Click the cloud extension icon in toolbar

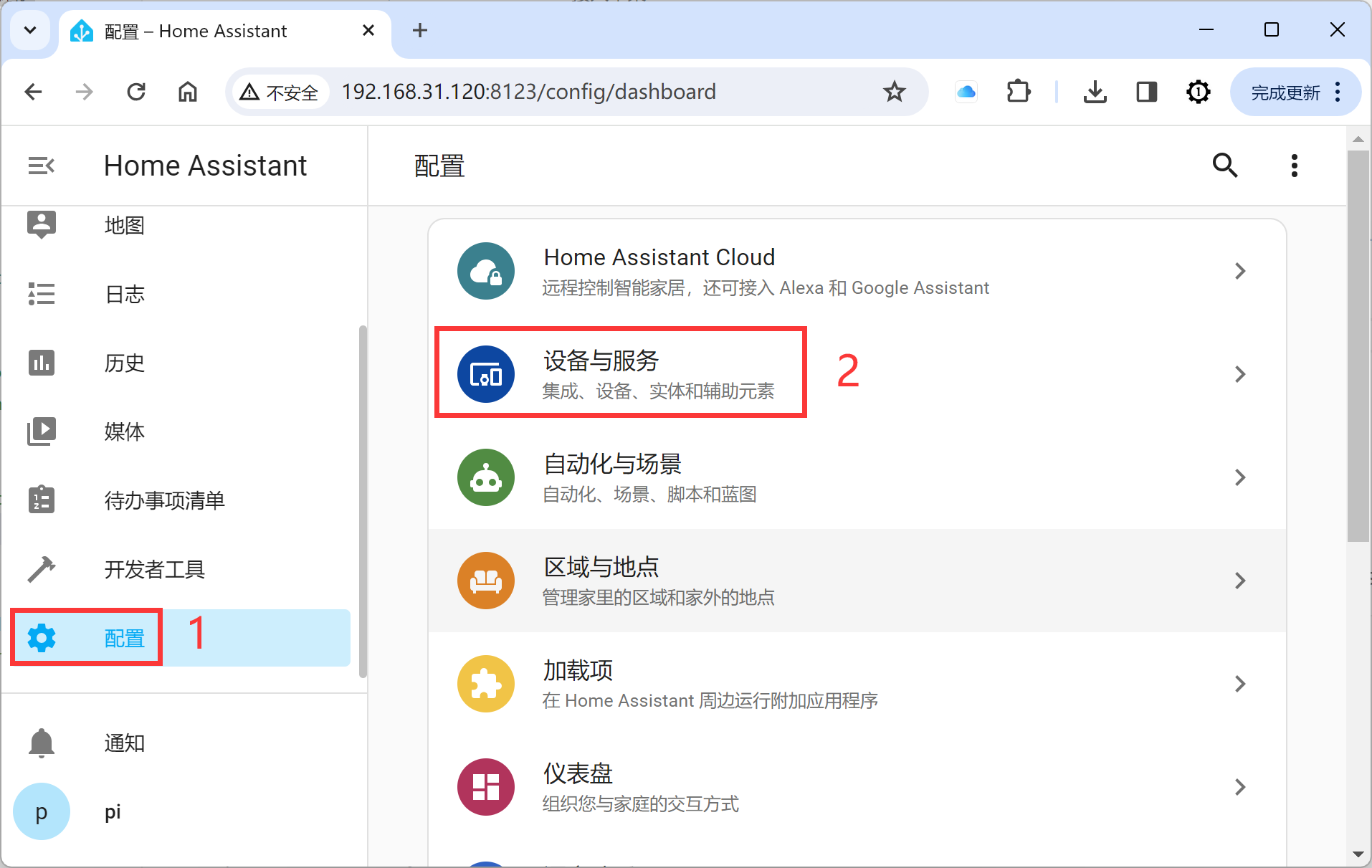pyautogui.click(x=966, y=92)
